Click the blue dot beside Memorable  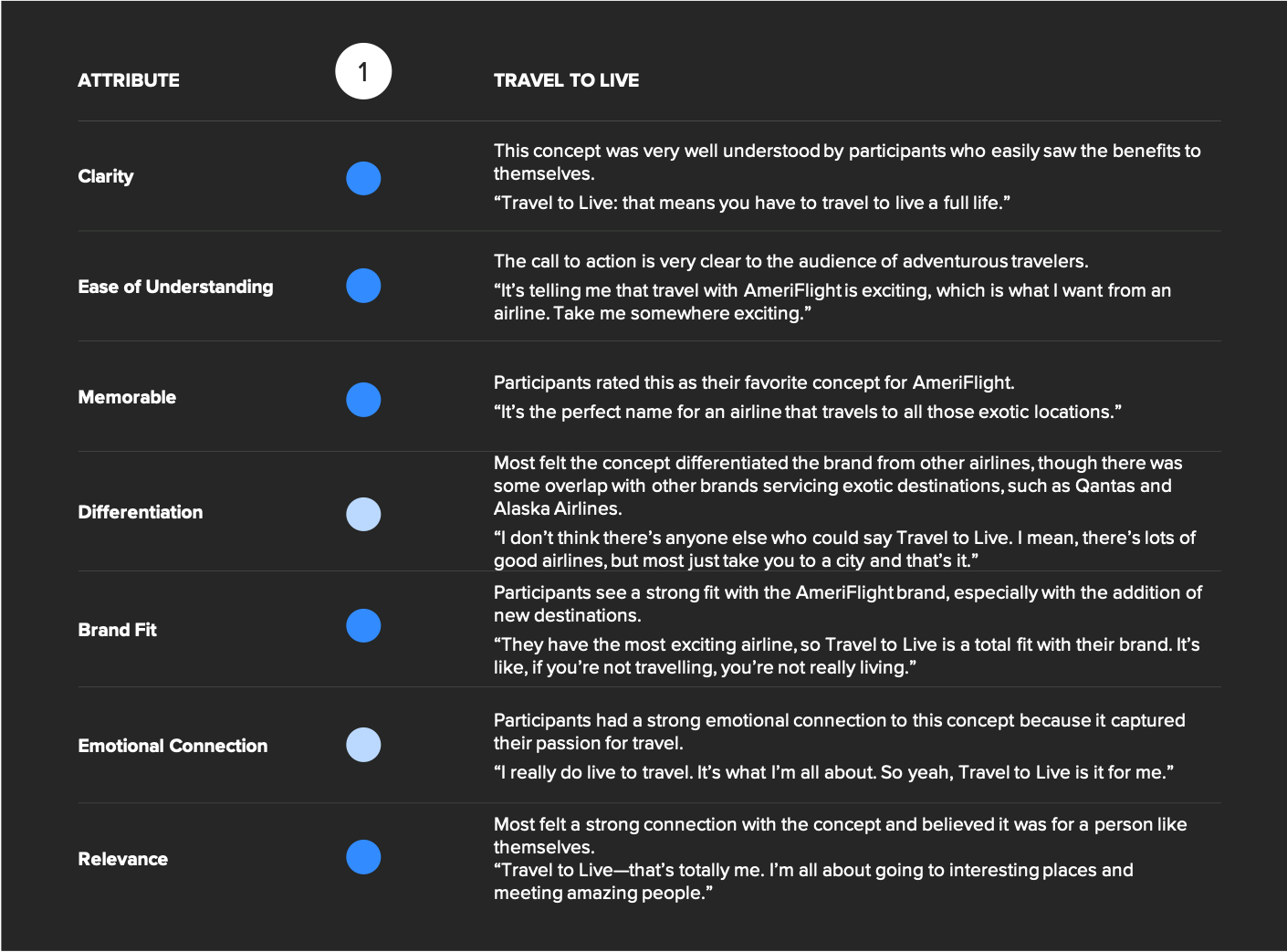[x=363, y=400]
